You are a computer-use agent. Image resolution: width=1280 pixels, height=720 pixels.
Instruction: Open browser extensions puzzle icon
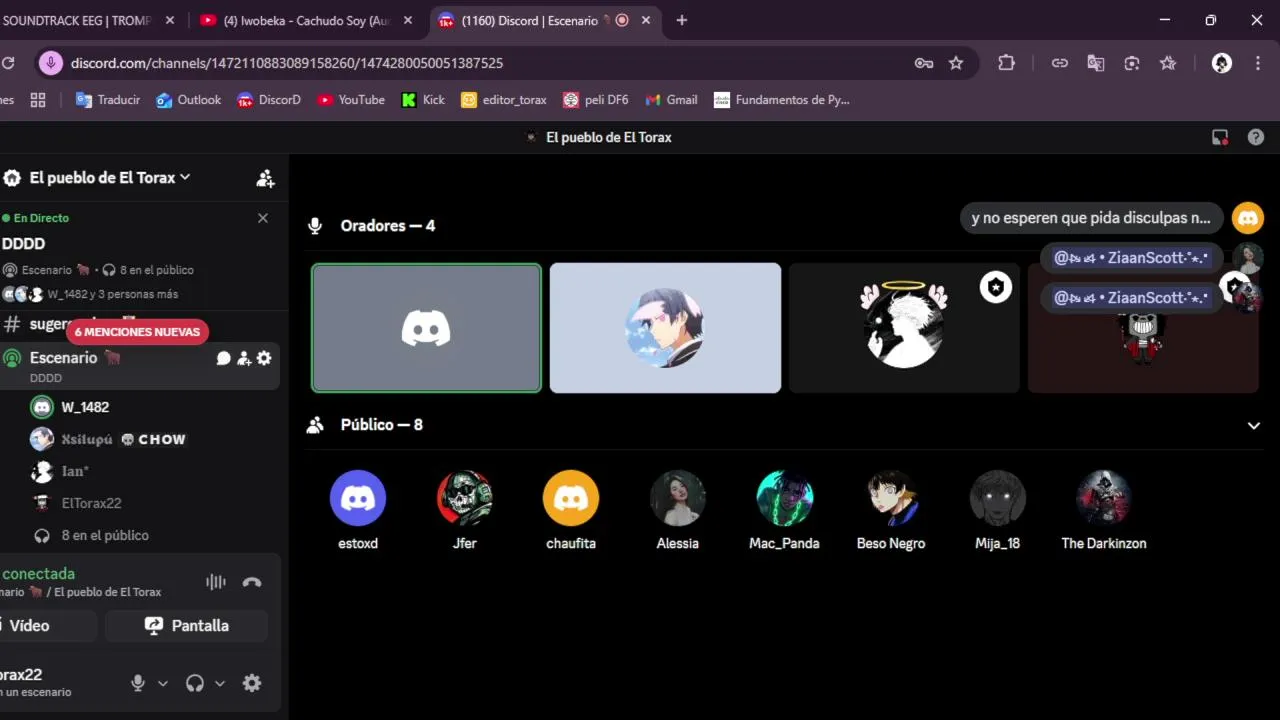tap(1006, 63)
